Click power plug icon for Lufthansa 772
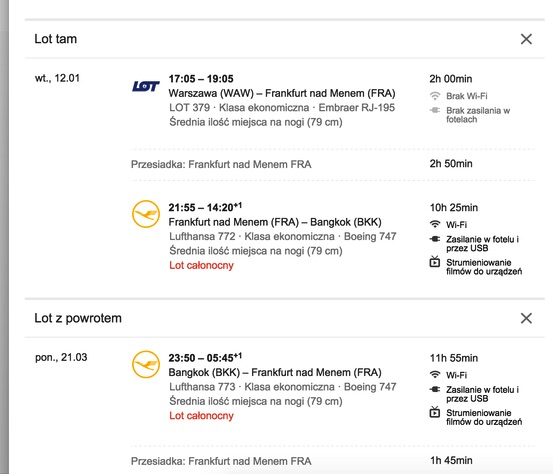 coord(435,239)
